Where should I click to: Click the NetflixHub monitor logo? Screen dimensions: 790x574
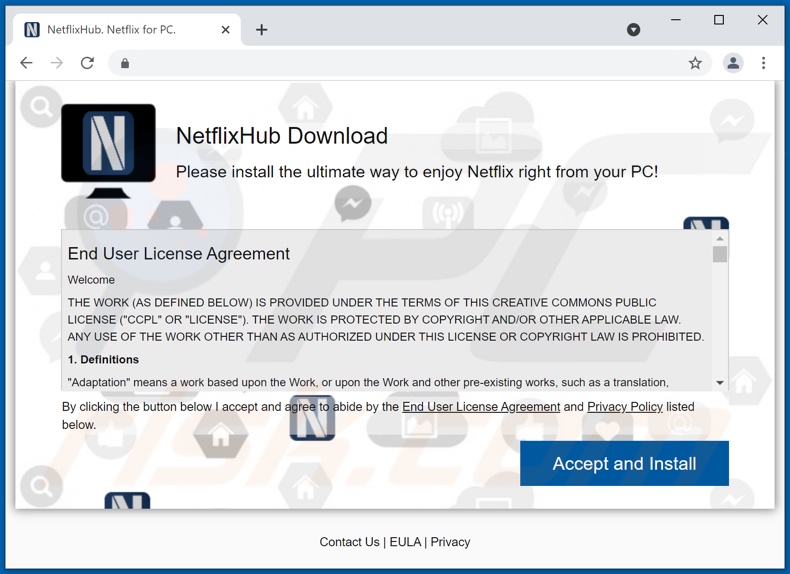point(108,150)
